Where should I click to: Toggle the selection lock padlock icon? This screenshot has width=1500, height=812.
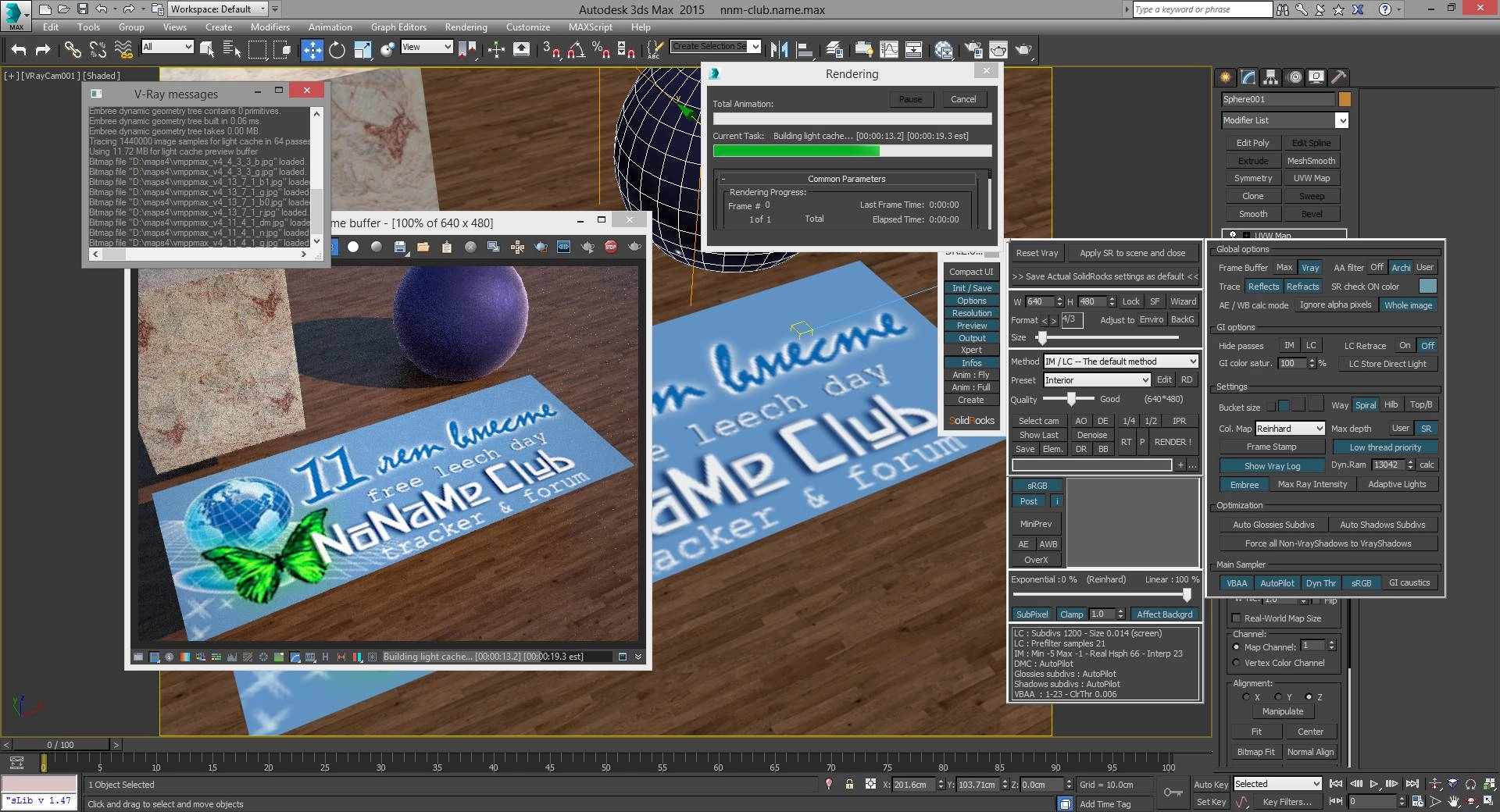[849, 785]
